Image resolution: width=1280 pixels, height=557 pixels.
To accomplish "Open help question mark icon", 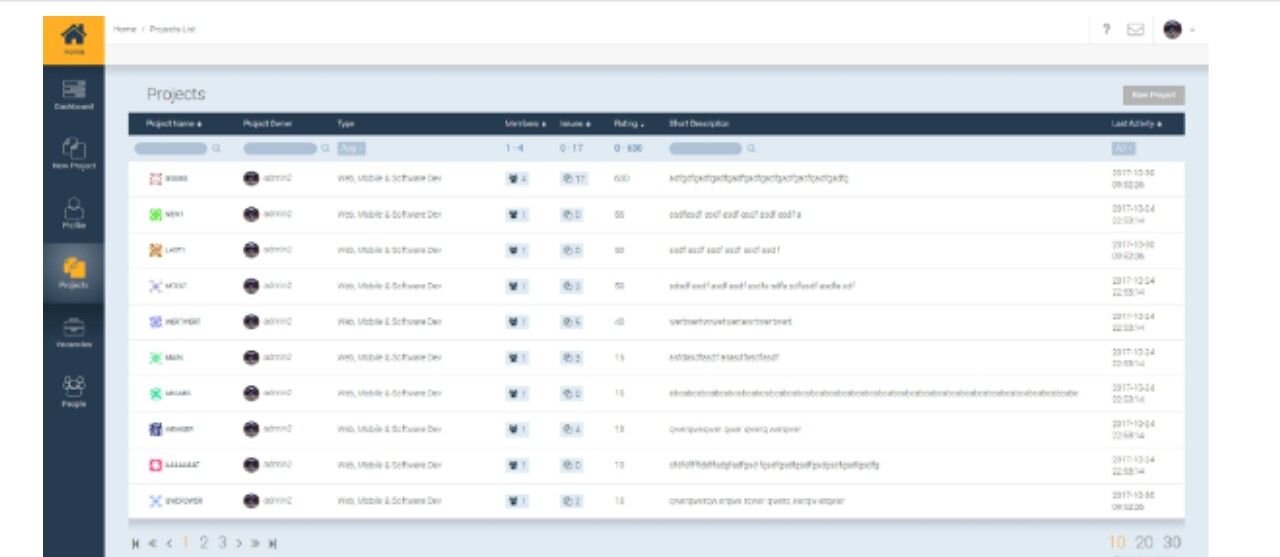I will tap(1106, 30).
